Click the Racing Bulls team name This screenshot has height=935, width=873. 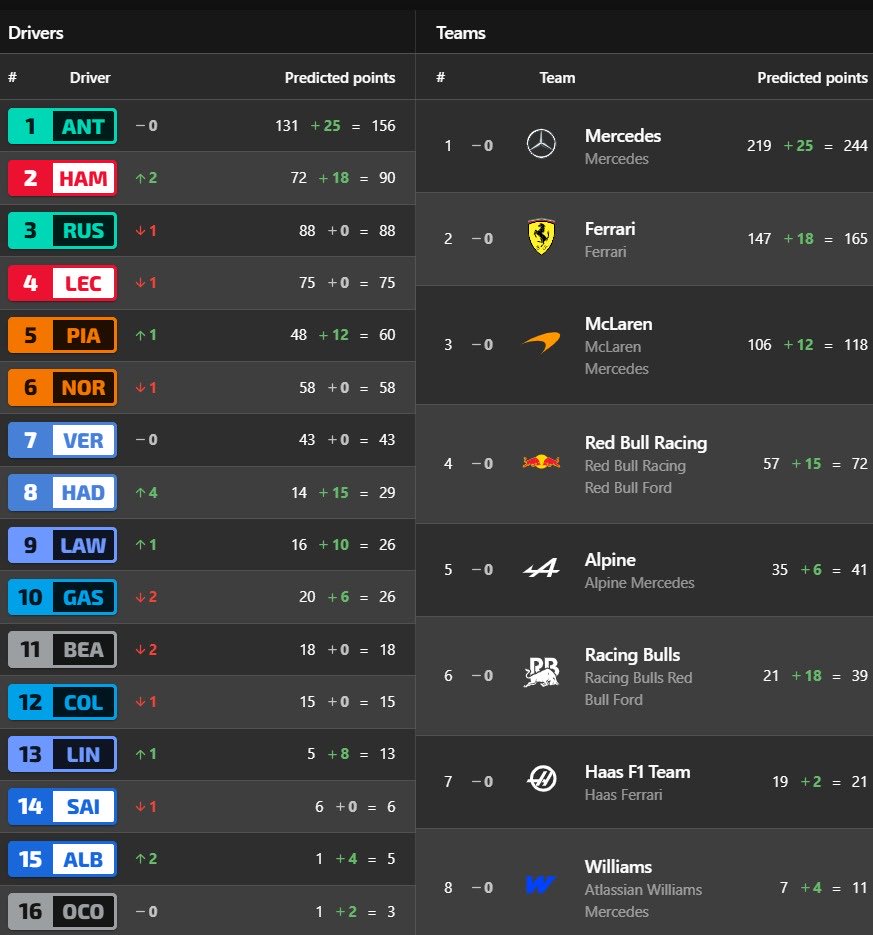point(632,655)
